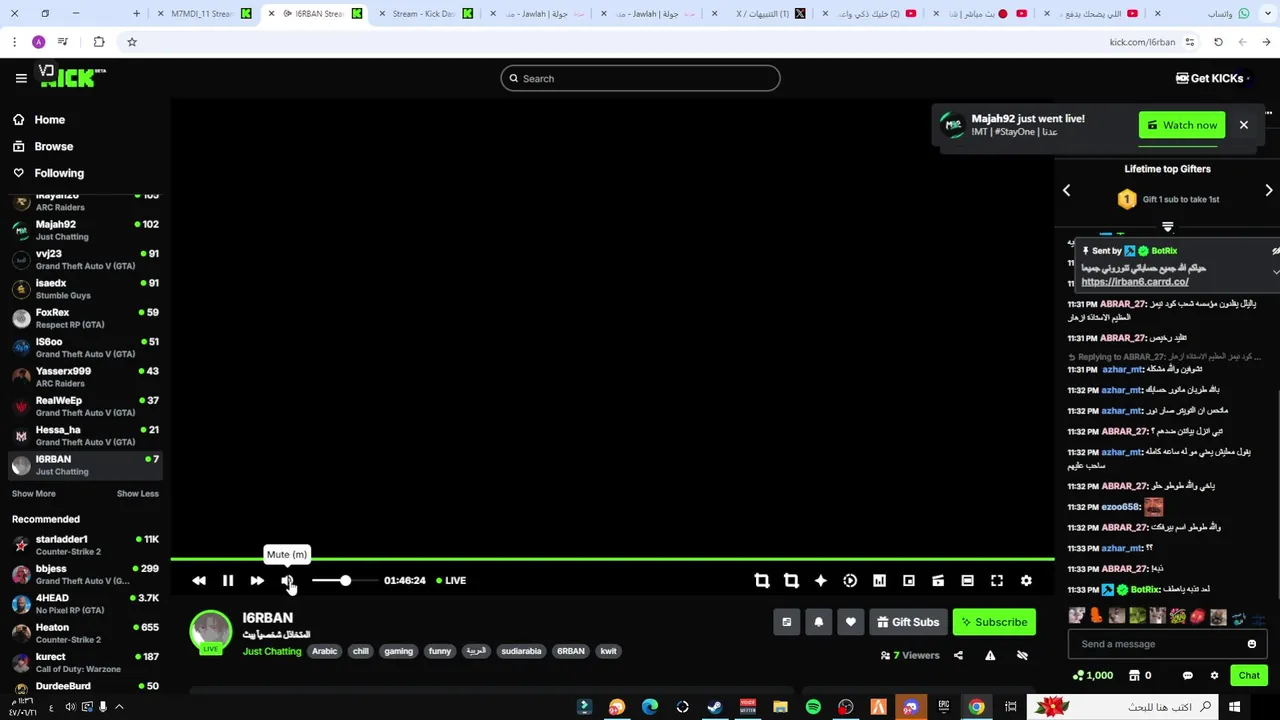Enter fullscreen mode in the player
Viewport: 1280px width, 720px height.
997,581
